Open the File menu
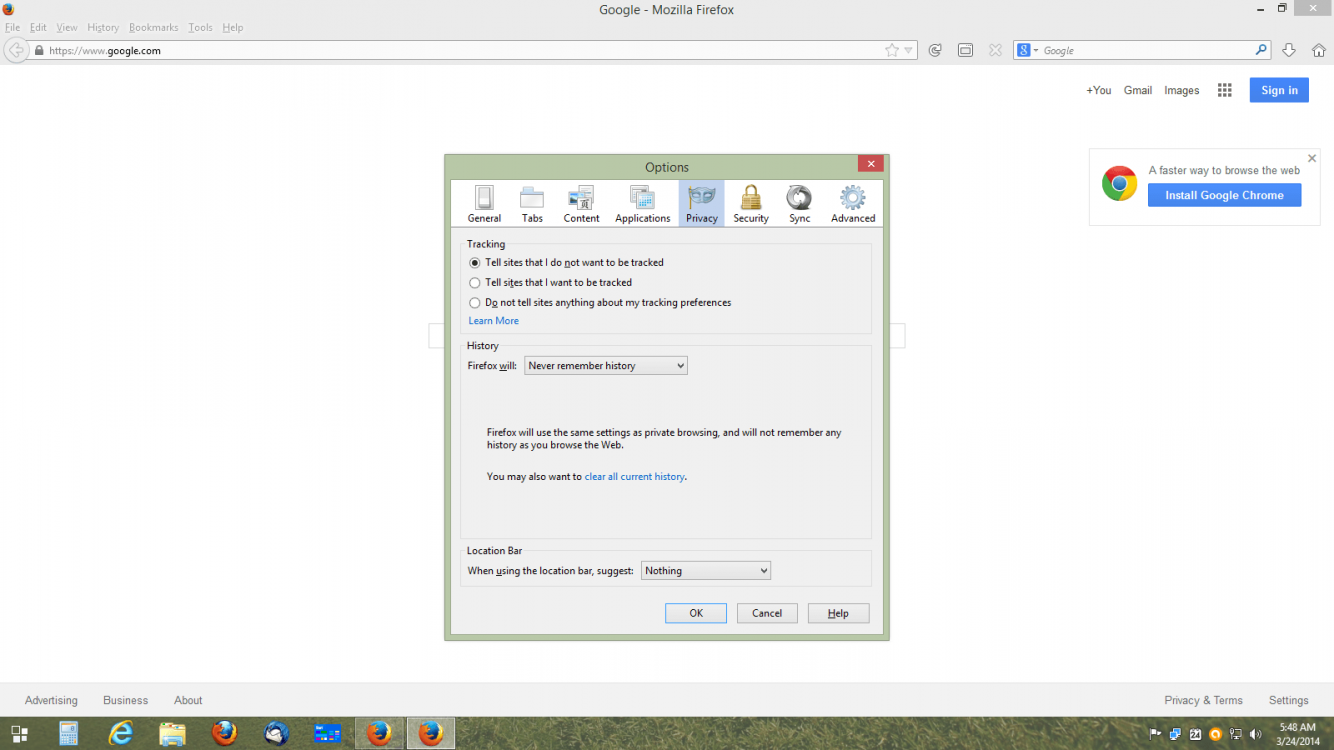The width and height of the screenshot is (1334, 750). pos(12,27)
